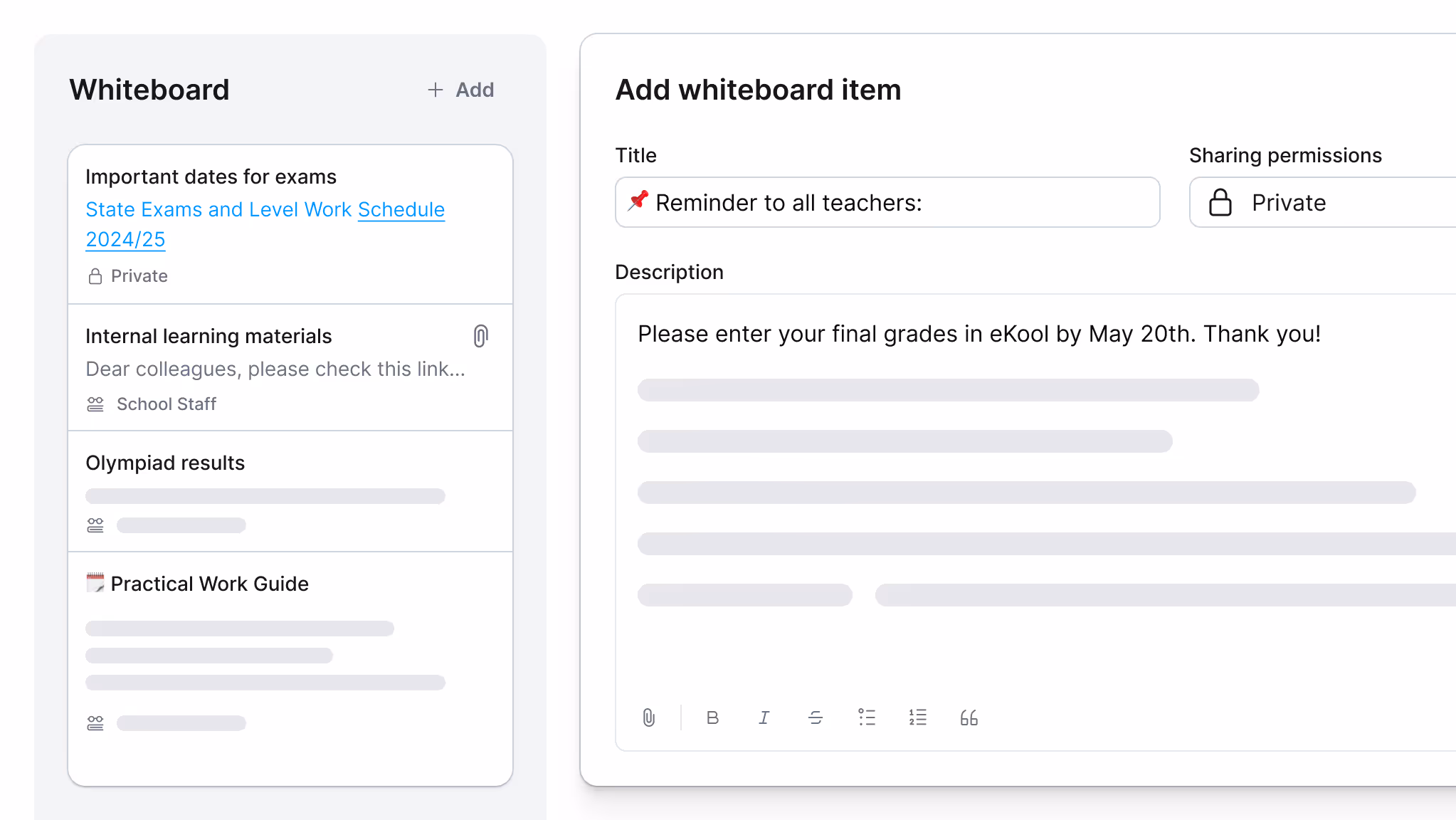Insert a numbered list
The width and height of the screenshot is (1456, 820).
pos(918,717)
